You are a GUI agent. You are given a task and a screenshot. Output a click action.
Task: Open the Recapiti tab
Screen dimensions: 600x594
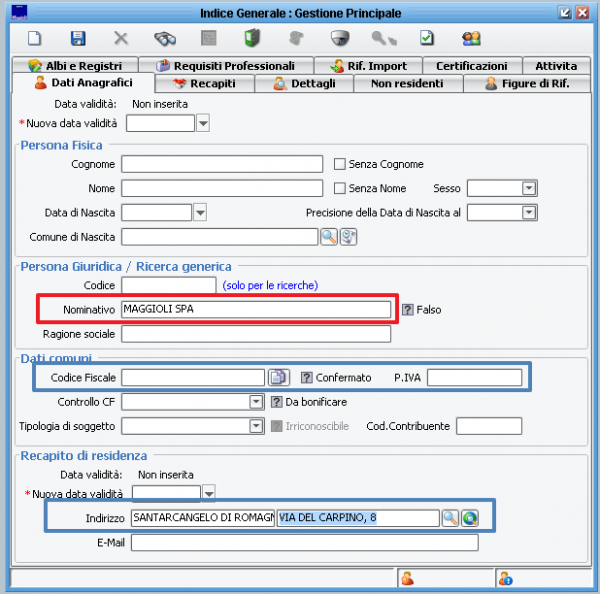(205, 83)
